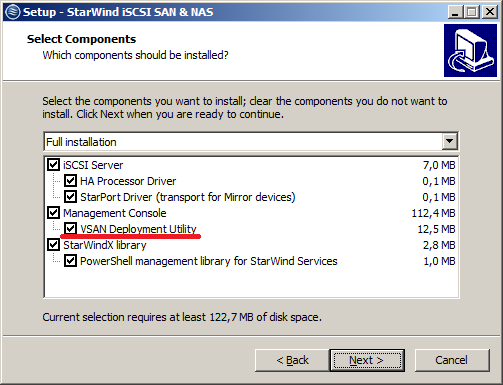This screenshot has height=385, width=503.
Task: Uncheck the StarWindX library checkbox
Action: [53, 245]
